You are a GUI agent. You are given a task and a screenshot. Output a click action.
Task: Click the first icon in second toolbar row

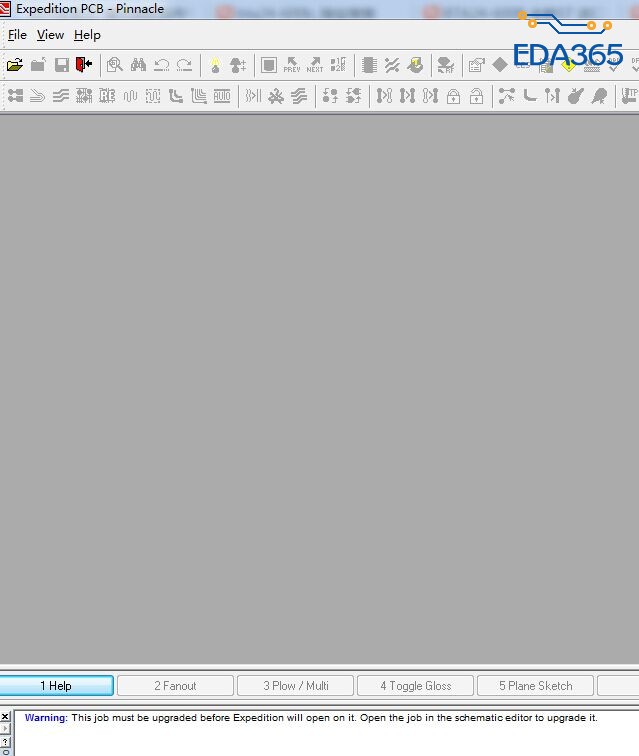tap(15, 96)
